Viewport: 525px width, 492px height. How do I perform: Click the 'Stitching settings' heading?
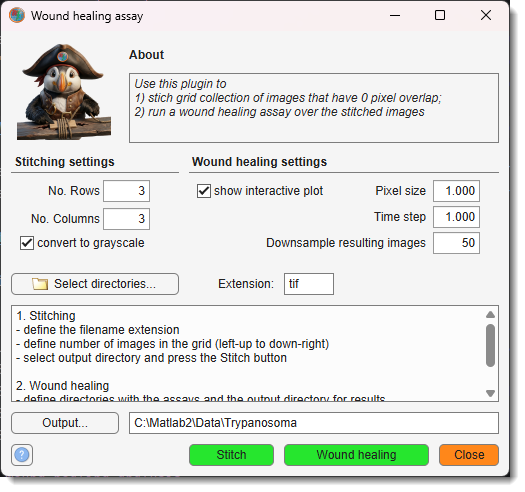click(x=65, y=162)
